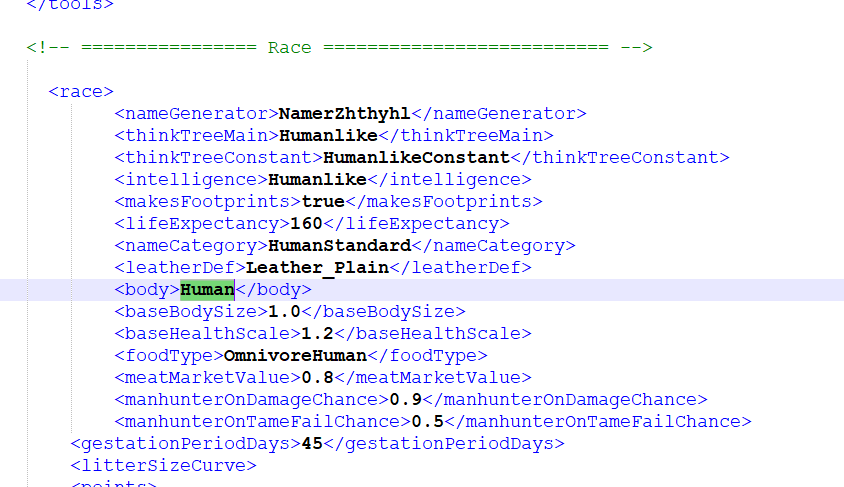Click the baseBodySize value 1.0
Image resolution: width=844 pixels, height=487 pixels.
[x=284, y=312]
